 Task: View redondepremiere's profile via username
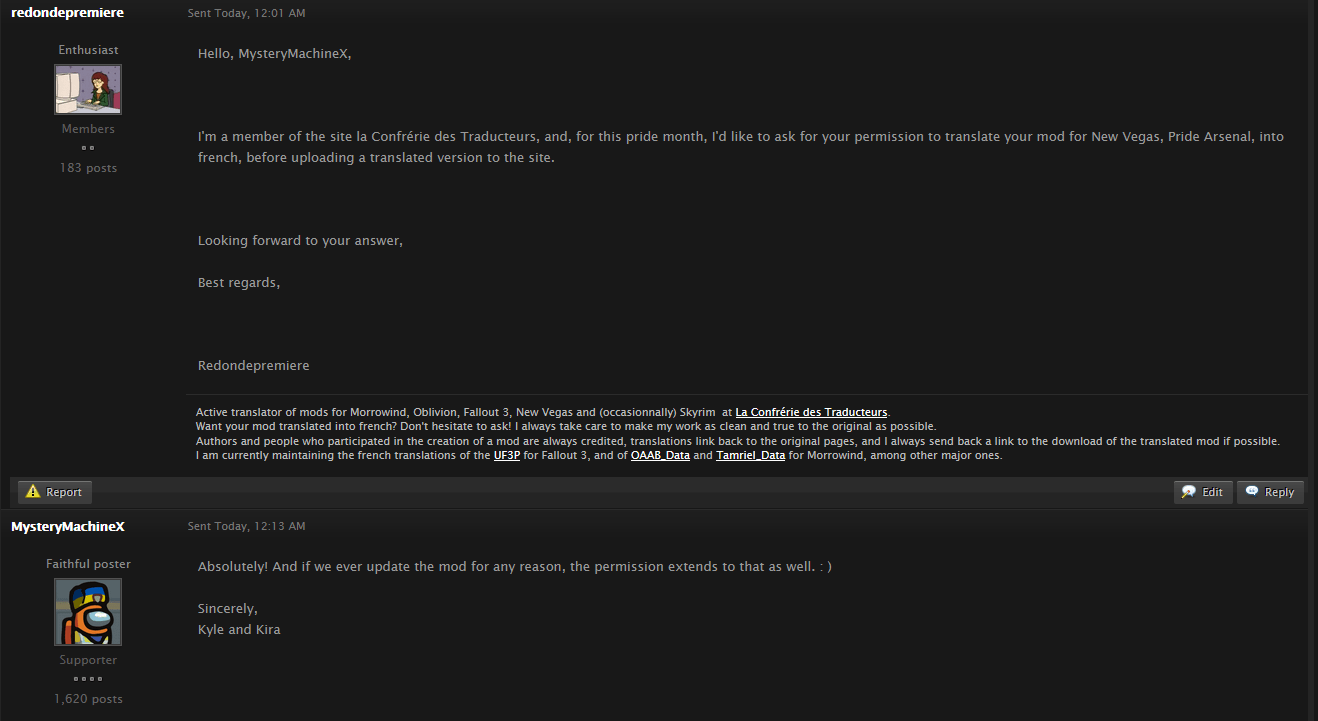[67, 12]
